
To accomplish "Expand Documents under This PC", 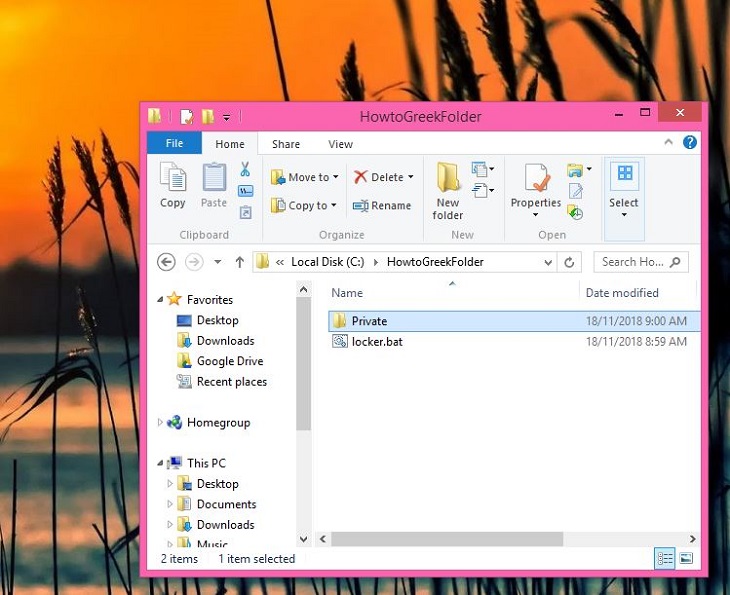I will (x=169, y=504).
